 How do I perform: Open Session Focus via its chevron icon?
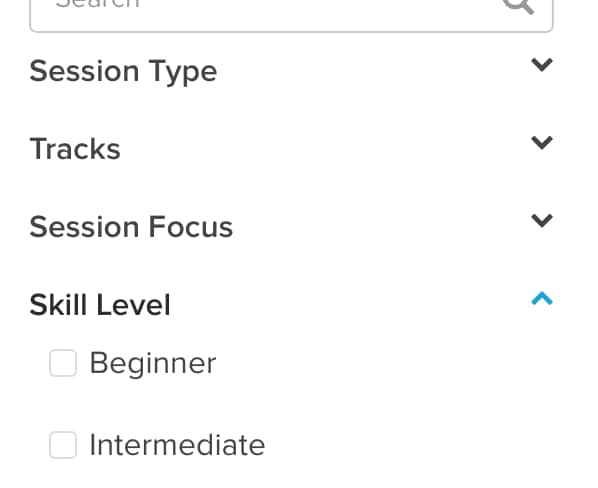(542, 221)
